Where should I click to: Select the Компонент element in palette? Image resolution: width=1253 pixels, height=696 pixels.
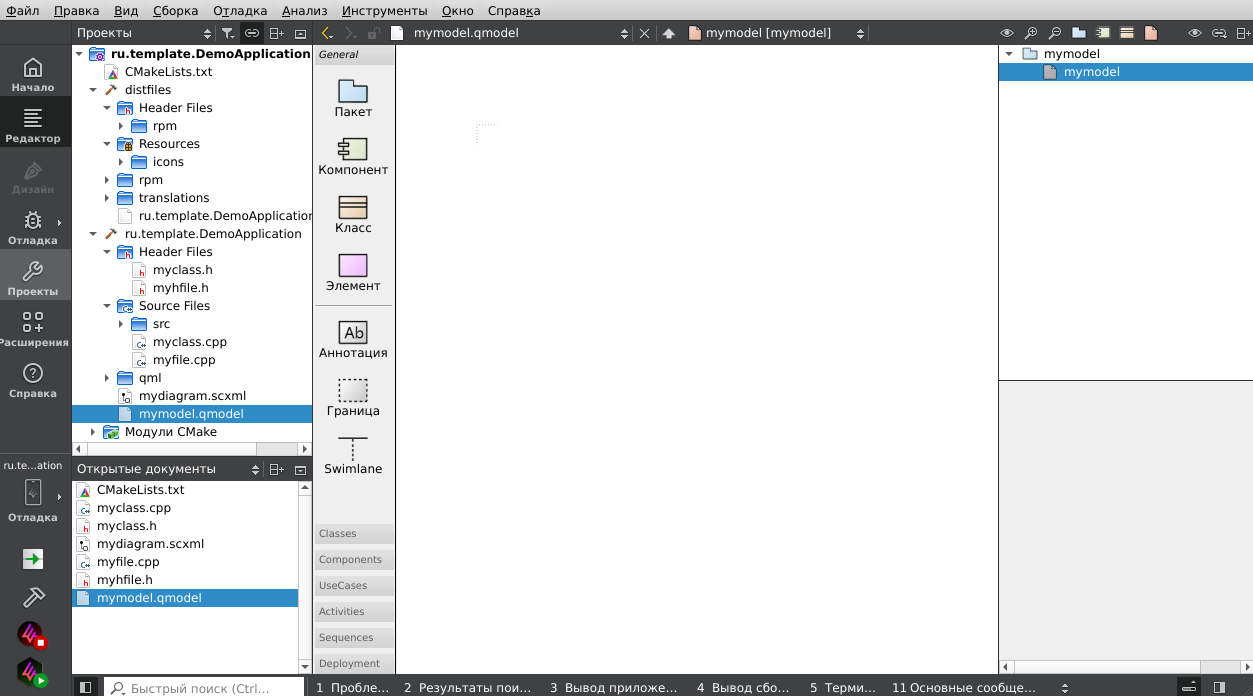(x=353, y=156)
